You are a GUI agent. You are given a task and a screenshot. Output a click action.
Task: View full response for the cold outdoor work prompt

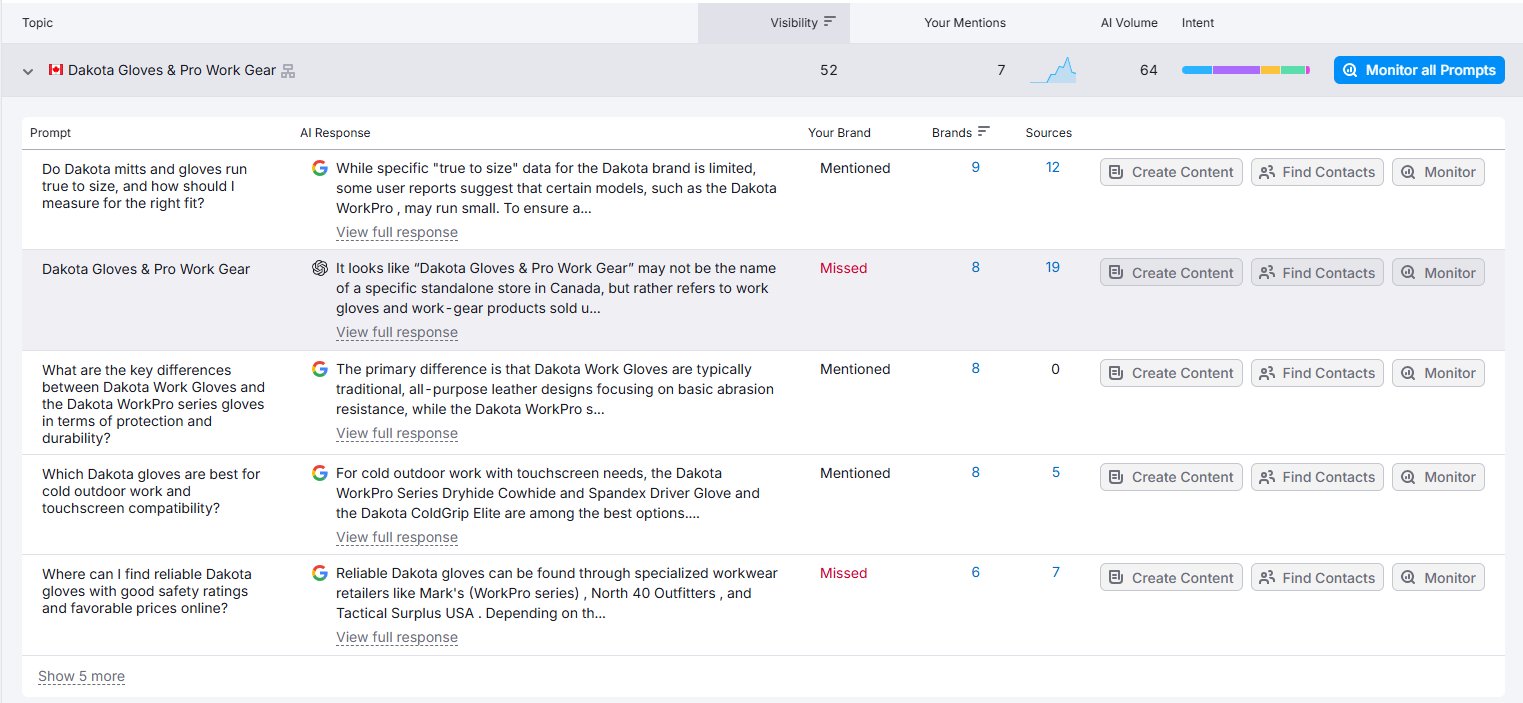point(397,537)
